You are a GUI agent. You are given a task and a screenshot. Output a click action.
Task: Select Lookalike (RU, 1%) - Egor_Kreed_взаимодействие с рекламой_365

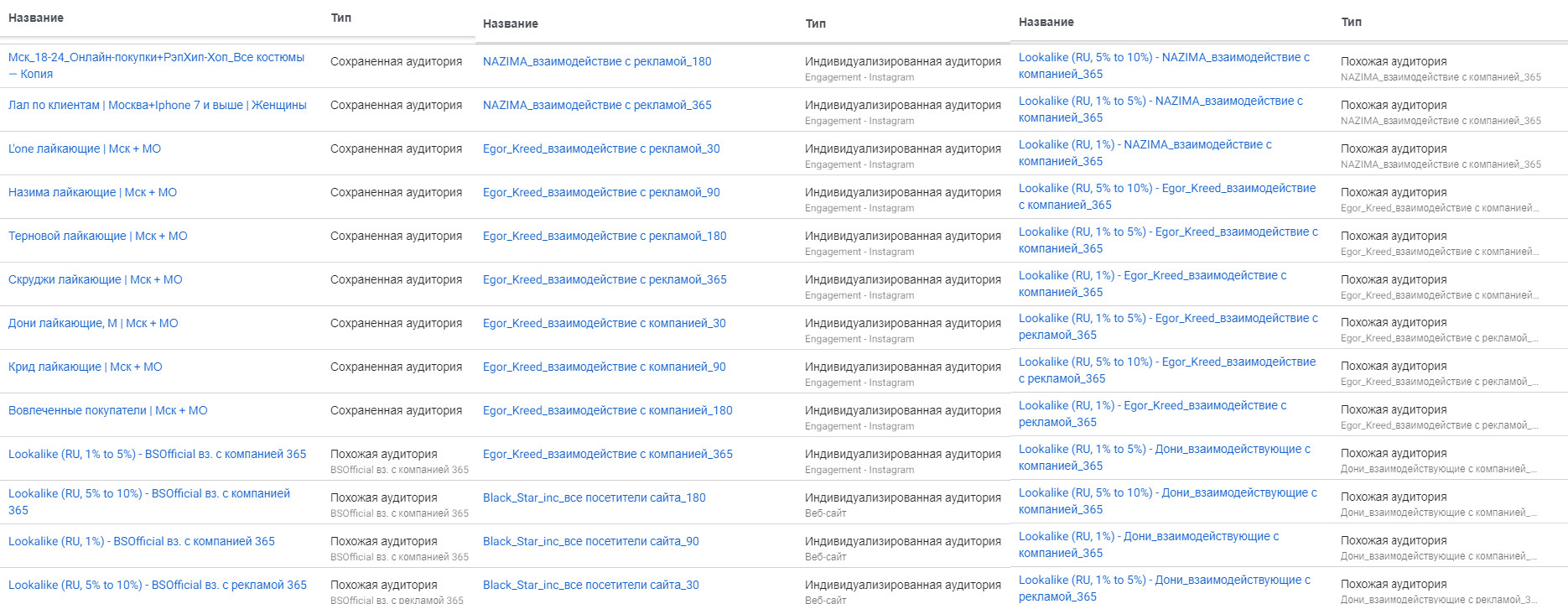pyautogui.click(x=1153, y=414)
